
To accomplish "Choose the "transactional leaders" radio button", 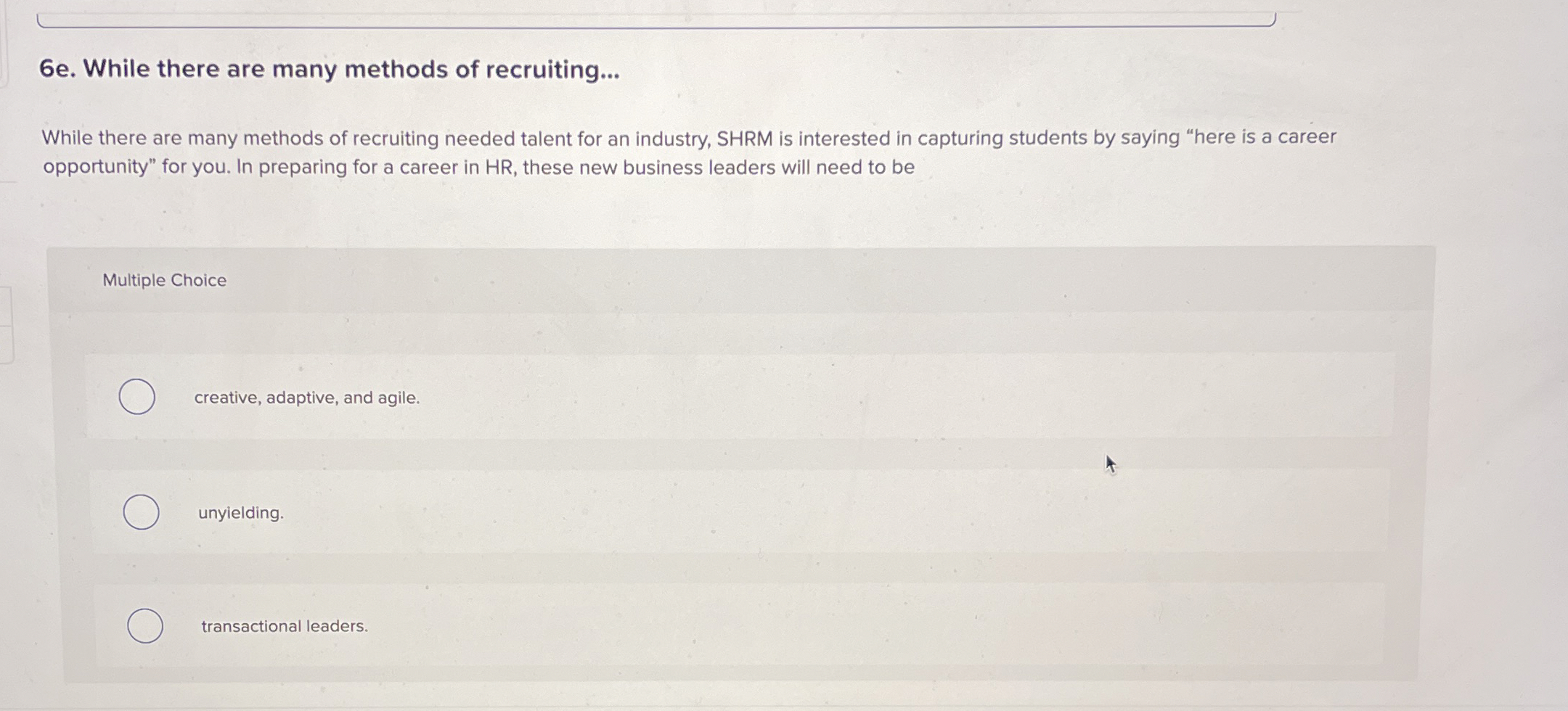I will 145,625.
